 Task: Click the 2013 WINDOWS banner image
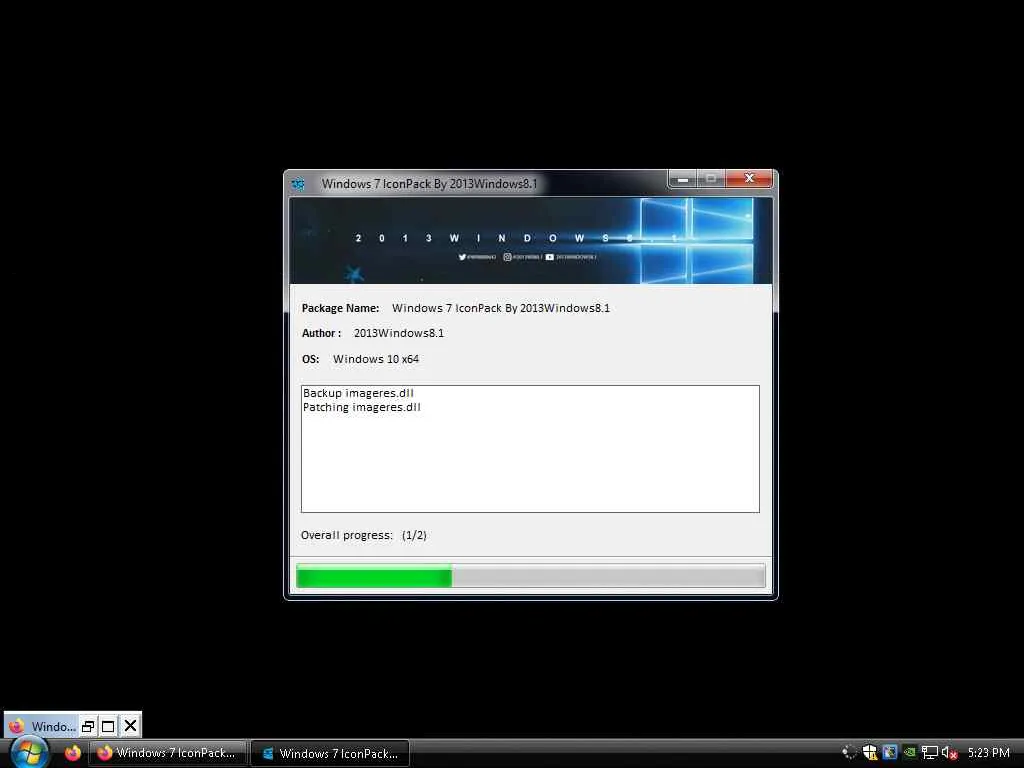530,241
